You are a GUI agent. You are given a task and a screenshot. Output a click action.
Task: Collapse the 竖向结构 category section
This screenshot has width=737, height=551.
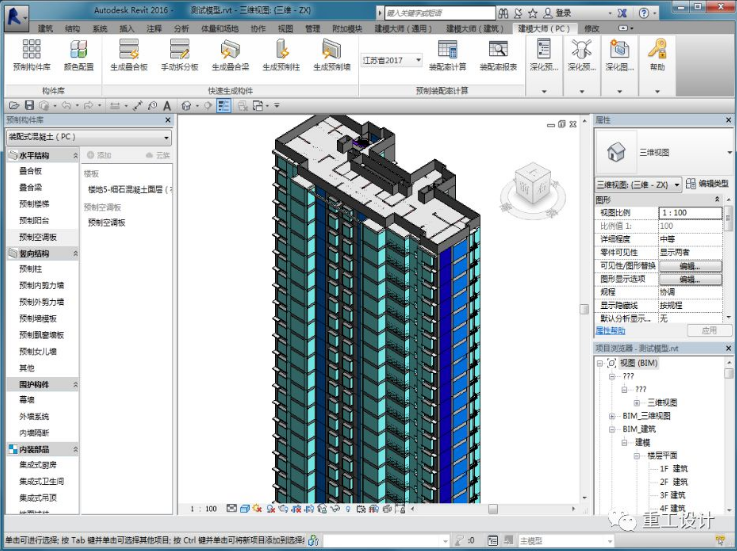[x=75, y=253]
